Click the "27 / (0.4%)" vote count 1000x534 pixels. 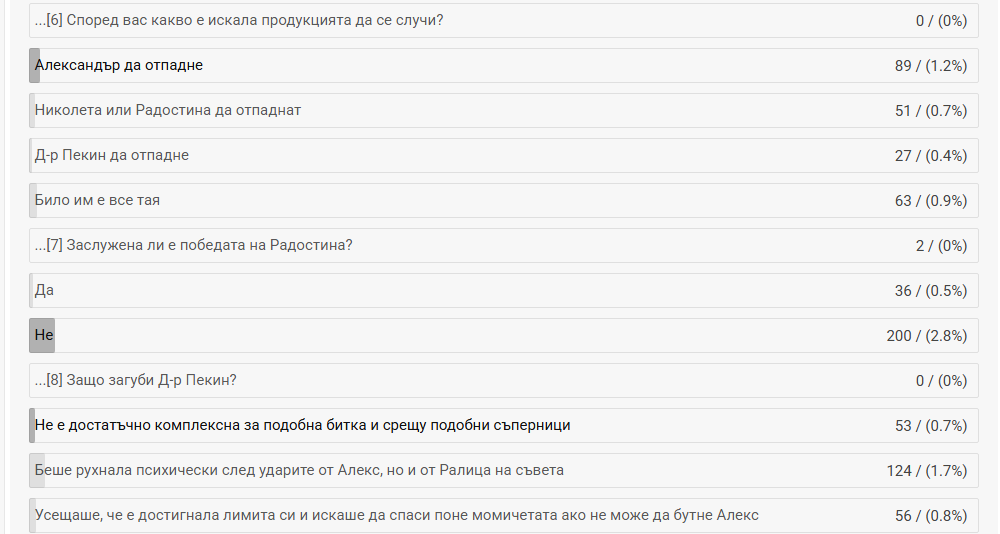tap(931, 156)
